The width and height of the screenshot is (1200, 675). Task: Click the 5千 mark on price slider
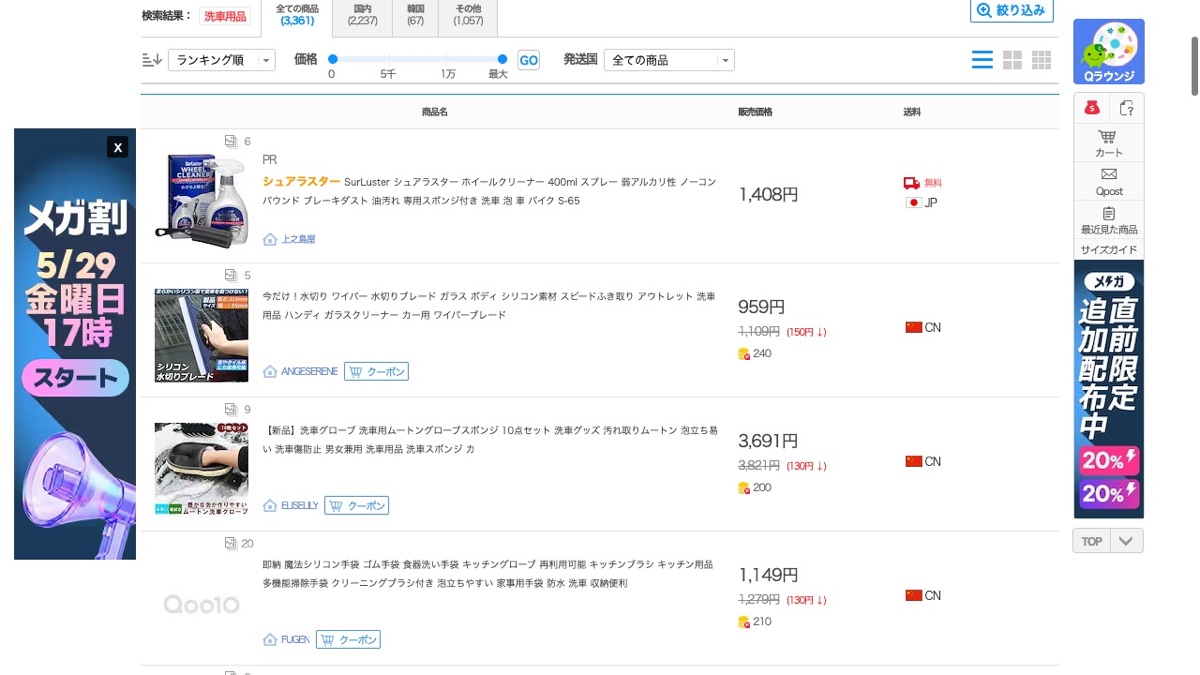point(388,74)
